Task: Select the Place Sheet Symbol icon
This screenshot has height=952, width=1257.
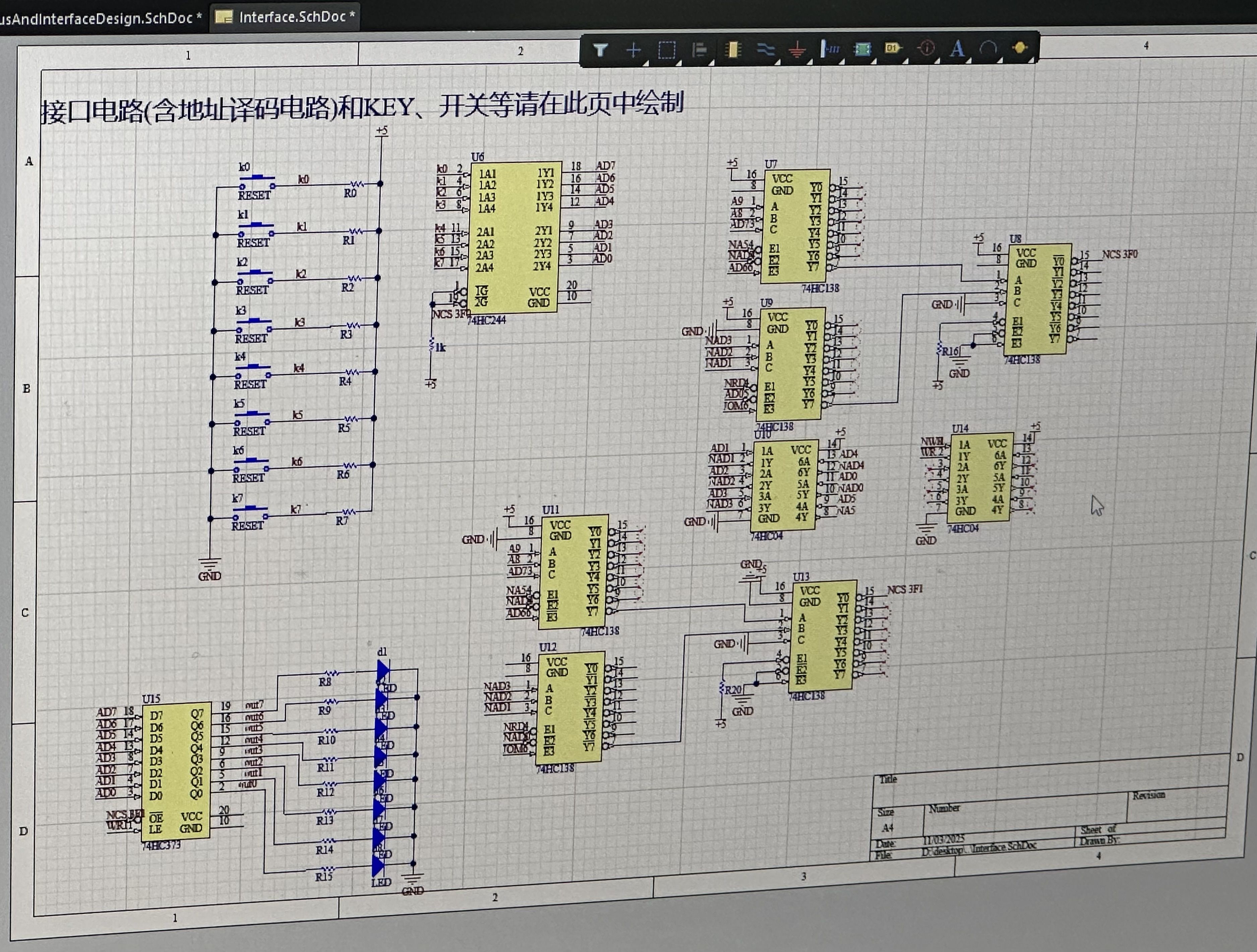Action: [x=862, y=50]
